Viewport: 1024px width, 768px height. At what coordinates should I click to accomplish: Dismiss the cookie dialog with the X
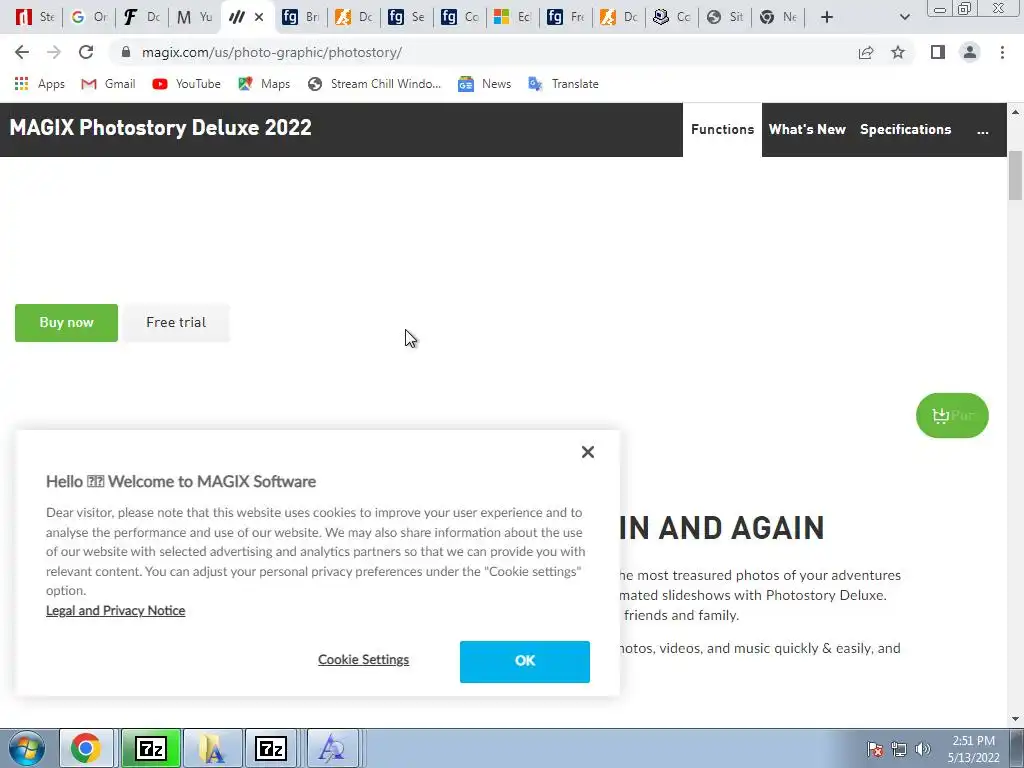coord(588,452)
